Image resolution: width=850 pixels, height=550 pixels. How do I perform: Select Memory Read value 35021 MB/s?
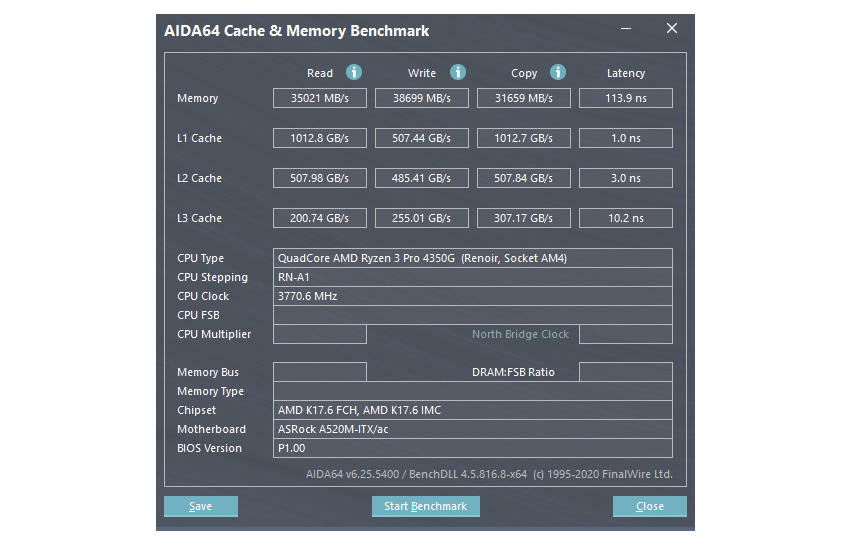coord(320,98)
